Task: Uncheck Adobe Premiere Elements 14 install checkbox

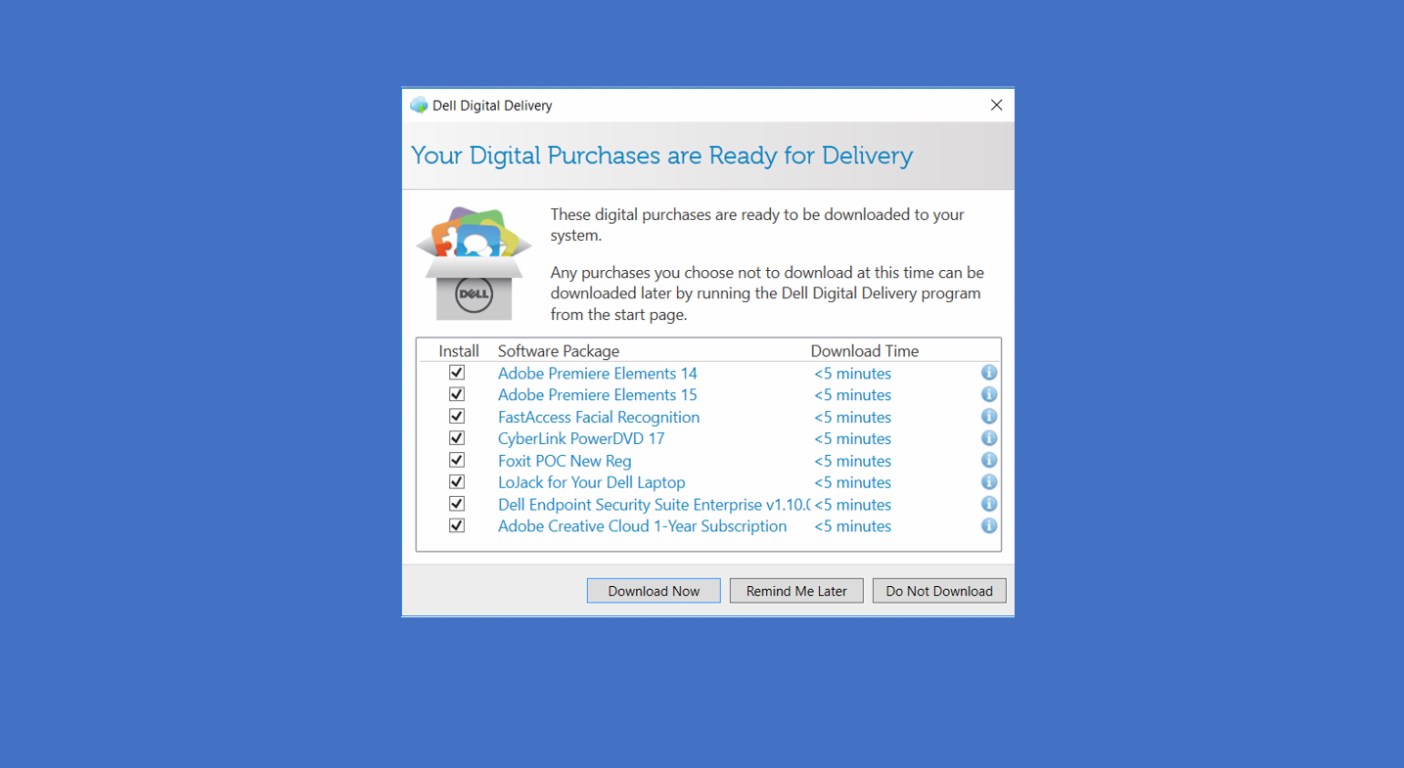Action: [x=457, y=372]
